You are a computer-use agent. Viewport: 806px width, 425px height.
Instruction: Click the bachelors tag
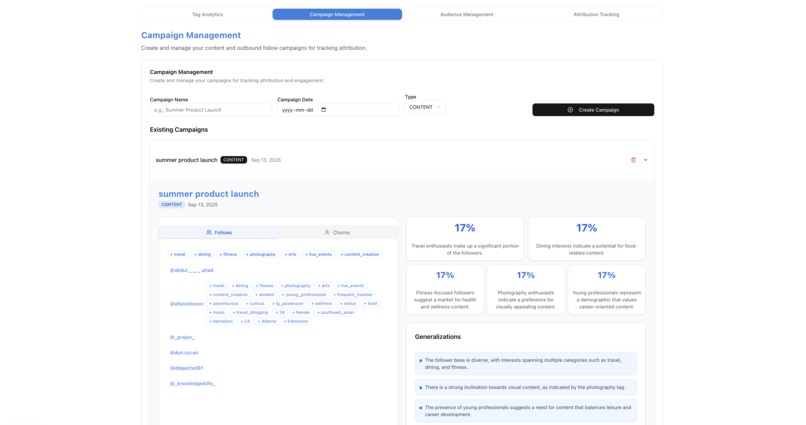221,321
